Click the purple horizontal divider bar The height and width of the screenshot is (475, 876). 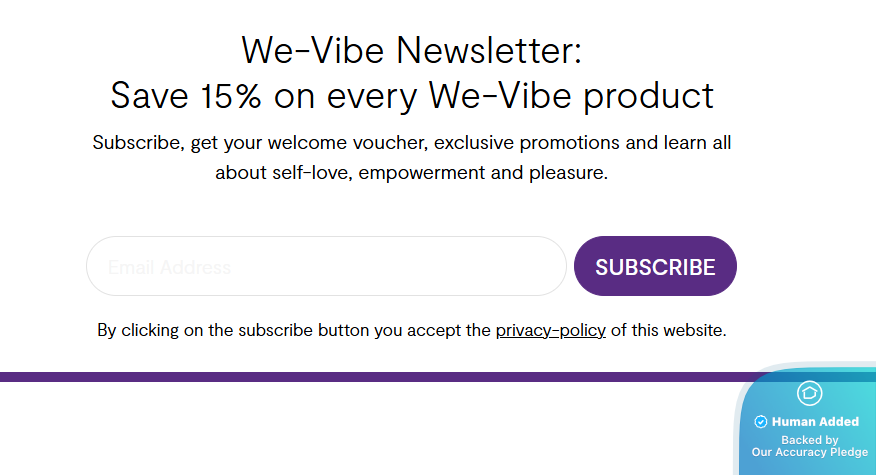tap(370, 377)
